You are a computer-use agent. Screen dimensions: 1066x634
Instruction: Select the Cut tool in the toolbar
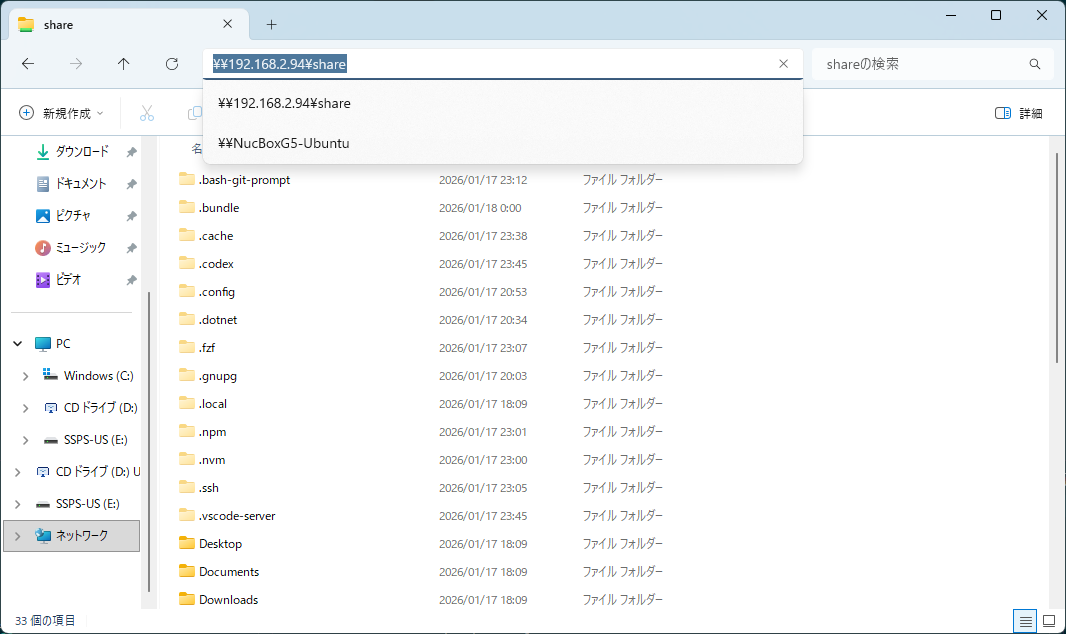147,112
